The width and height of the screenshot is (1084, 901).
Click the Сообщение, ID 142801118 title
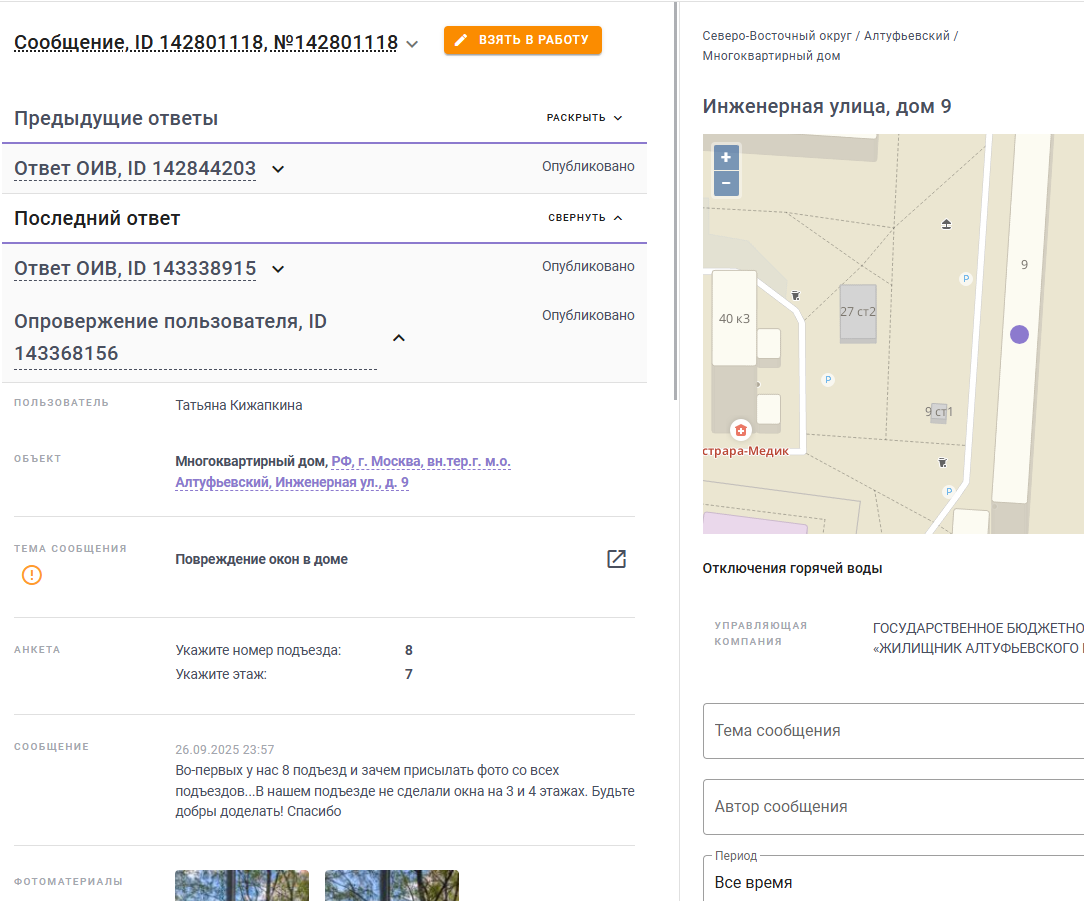206,43
